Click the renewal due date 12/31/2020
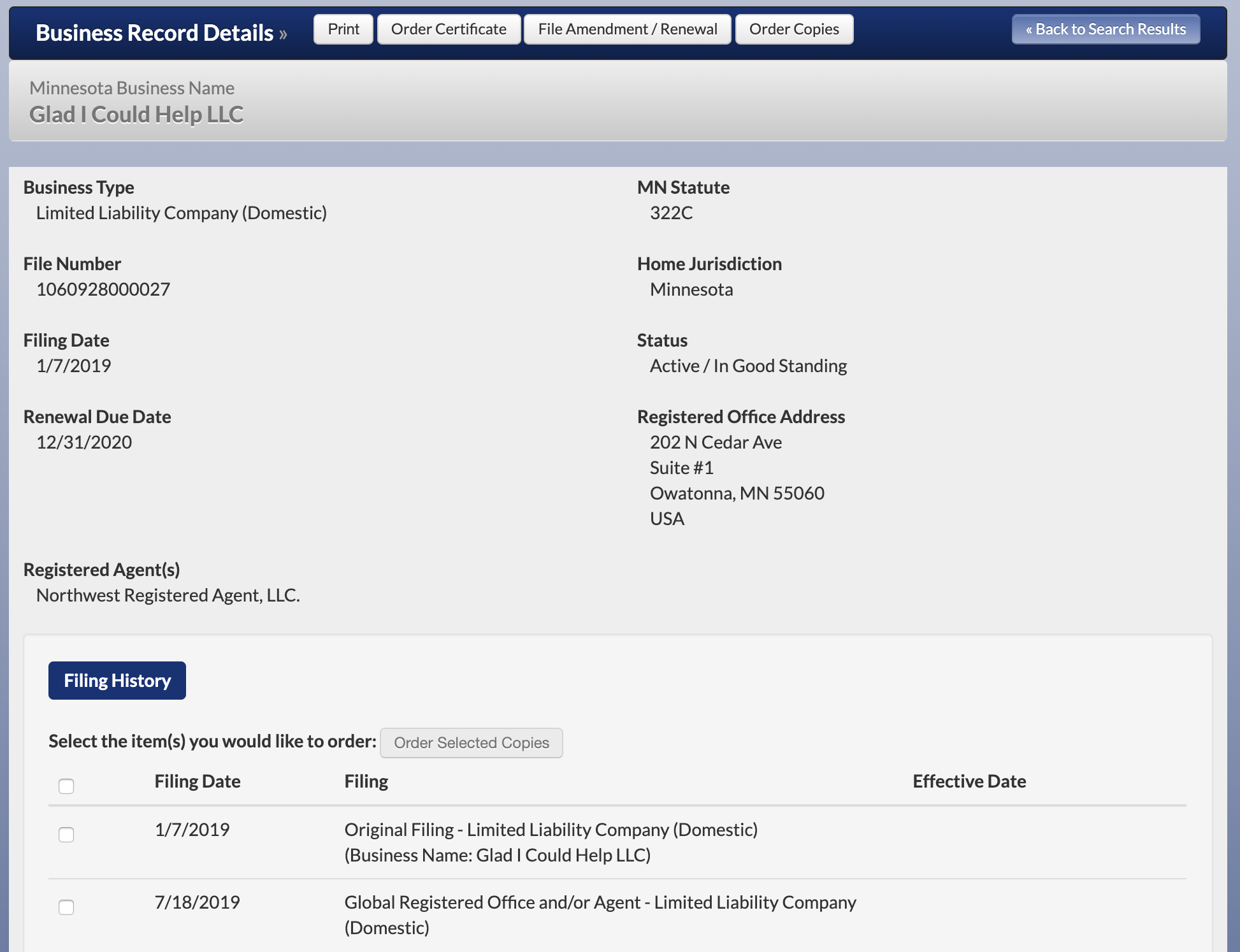This screenshot has height=952, width=1240. click(x=84, y=442)
